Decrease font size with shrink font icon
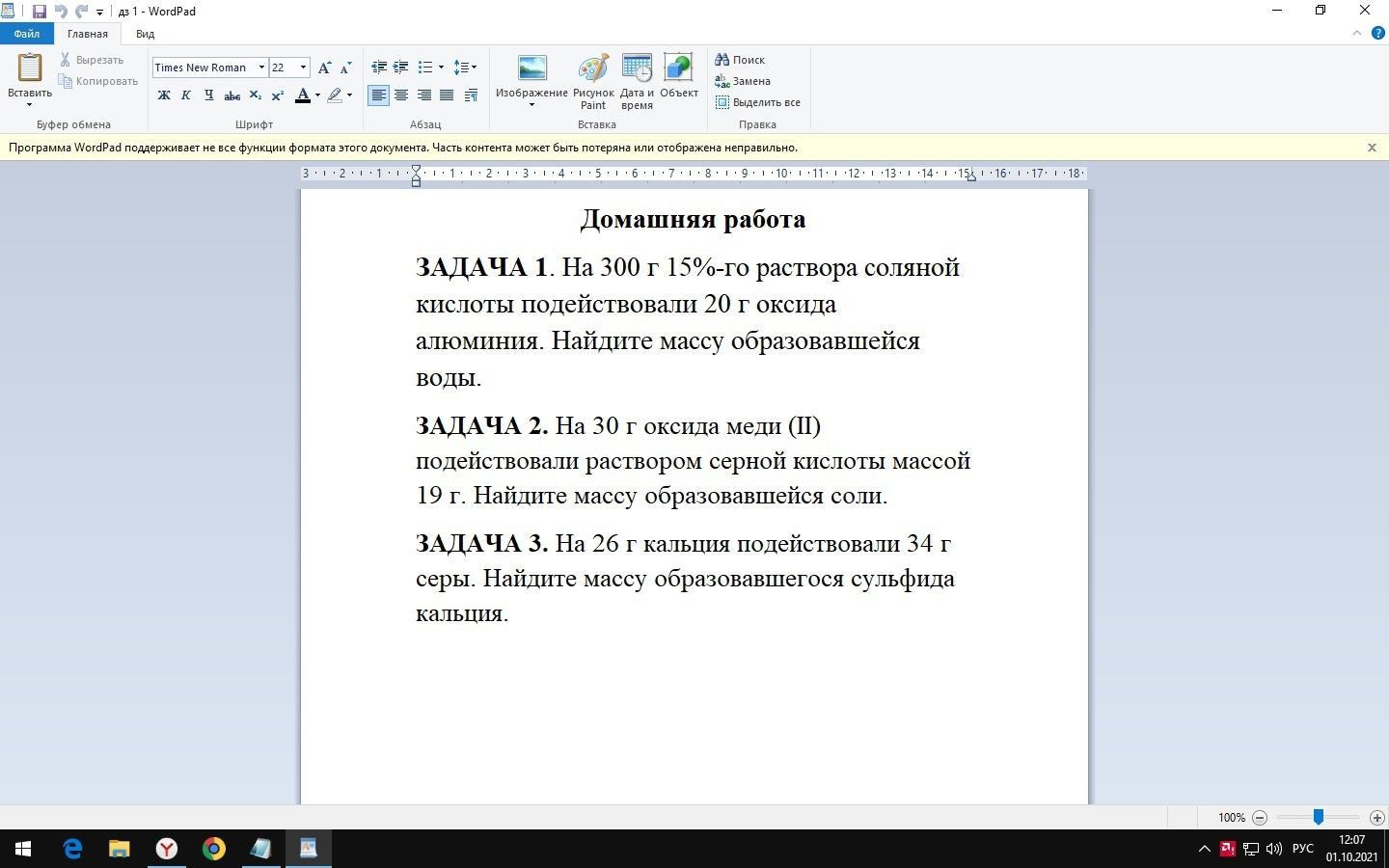The width and height of the screenshot is (1389, 868). (x=345, y=68)
